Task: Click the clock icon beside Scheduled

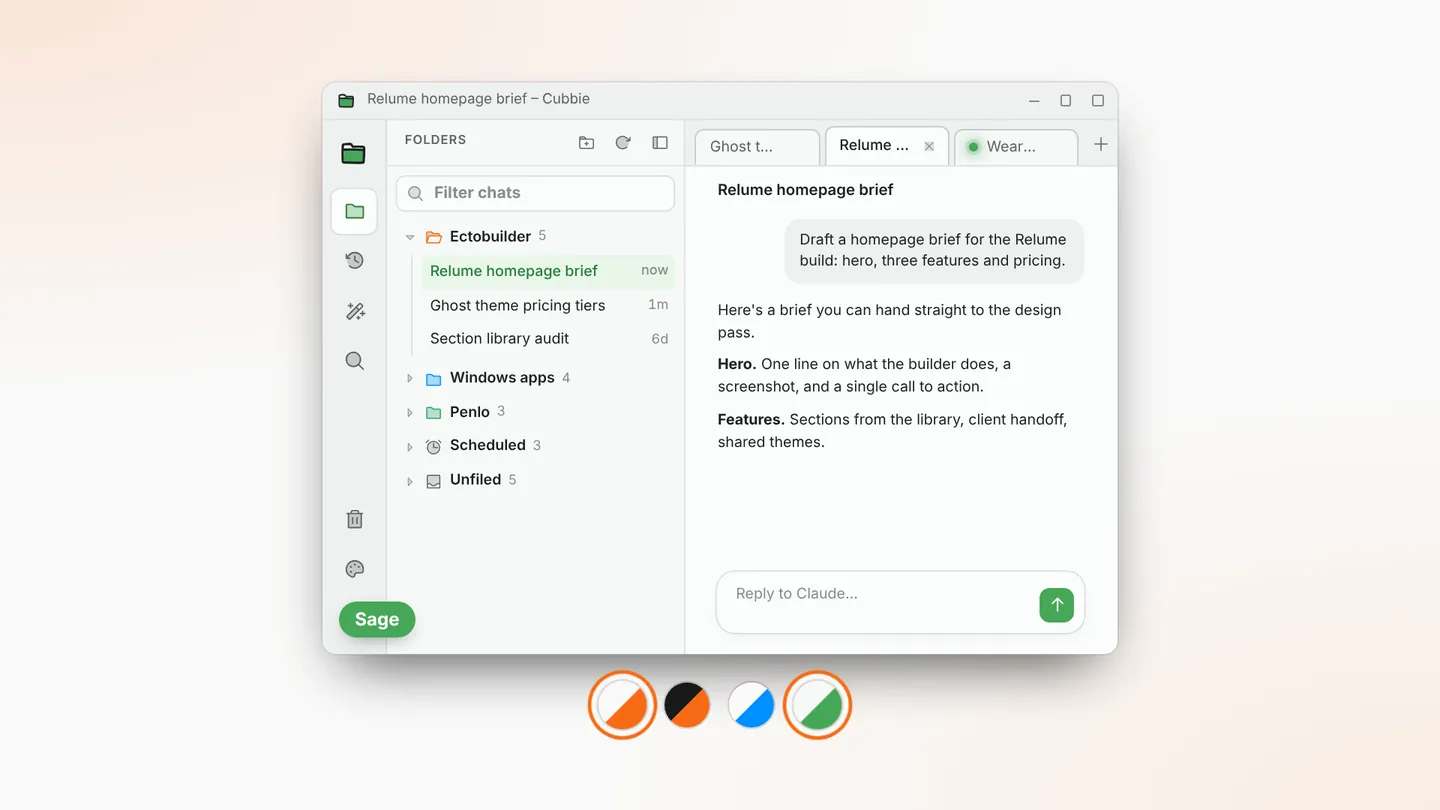Action: pos(433,446)
